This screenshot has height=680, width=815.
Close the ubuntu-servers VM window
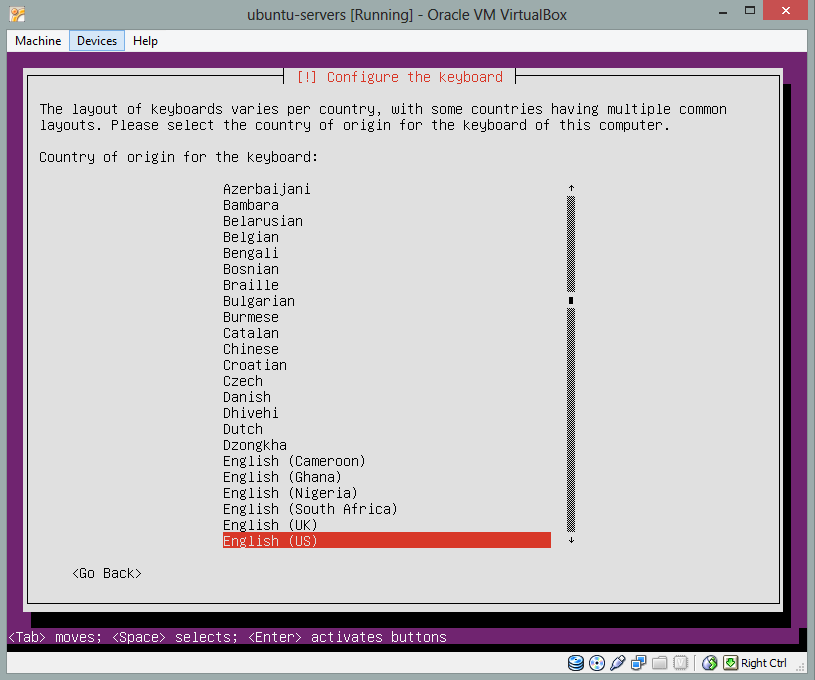coord(785,10)
